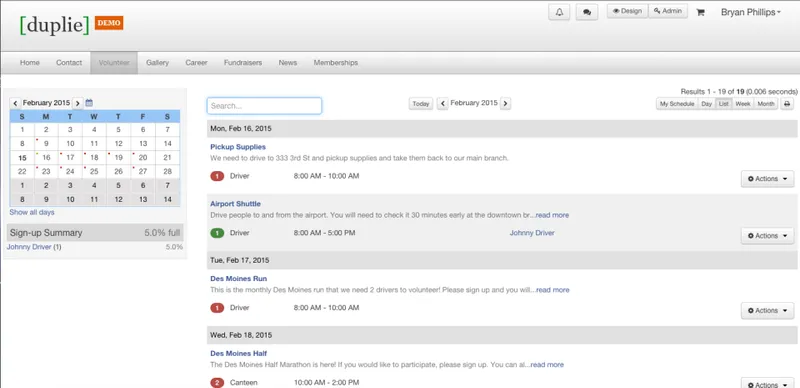
Task: Expand Des Moines Half description read more
Action: 547,365
